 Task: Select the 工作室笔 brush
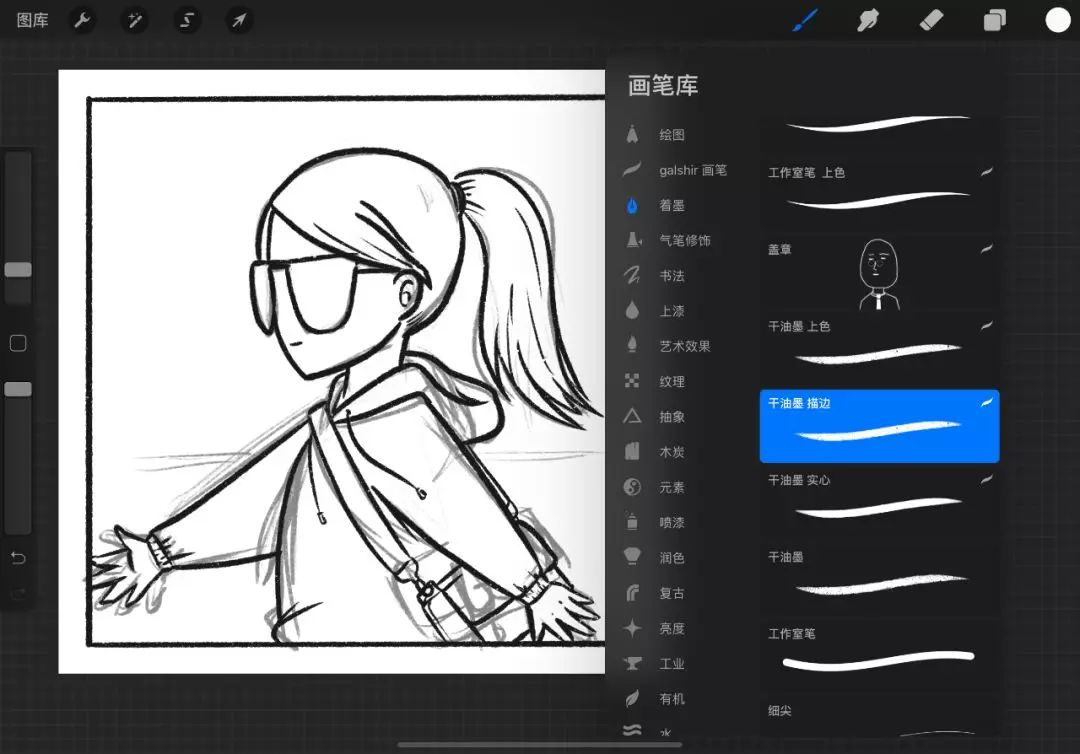[879, 650]
